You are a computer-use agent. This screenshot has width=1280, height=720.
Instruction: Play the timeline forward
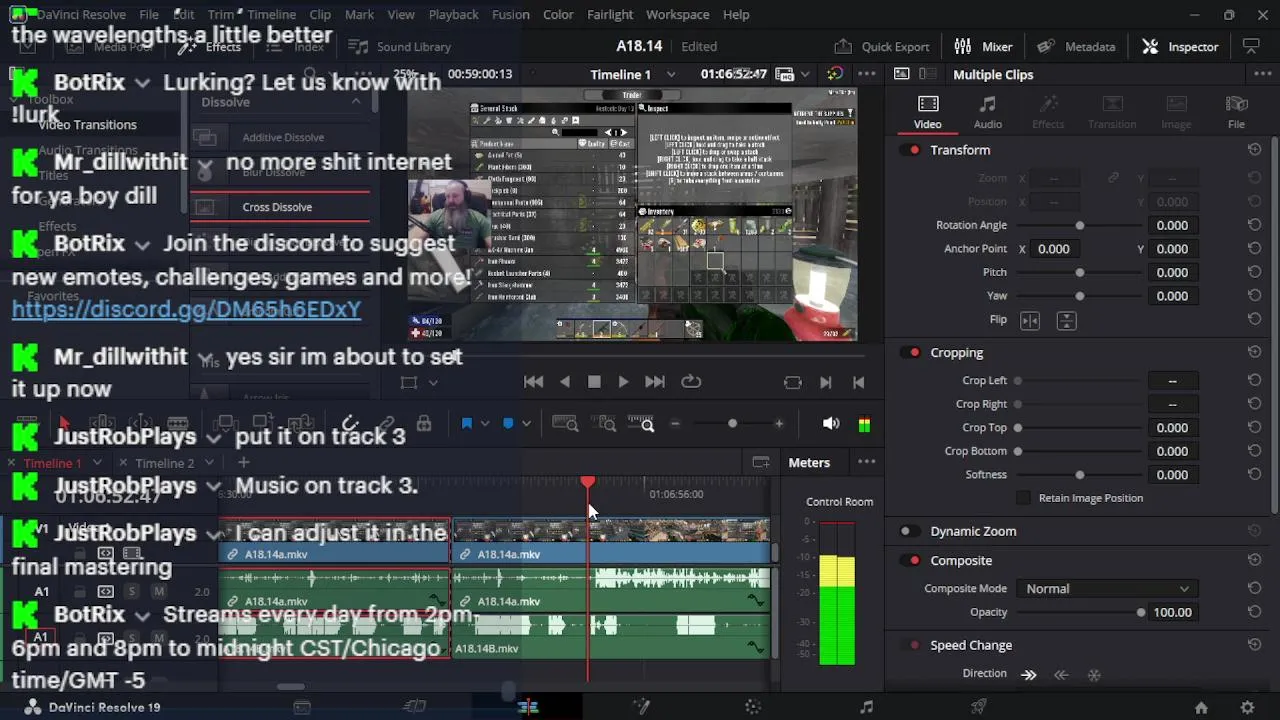coord(623,382)
